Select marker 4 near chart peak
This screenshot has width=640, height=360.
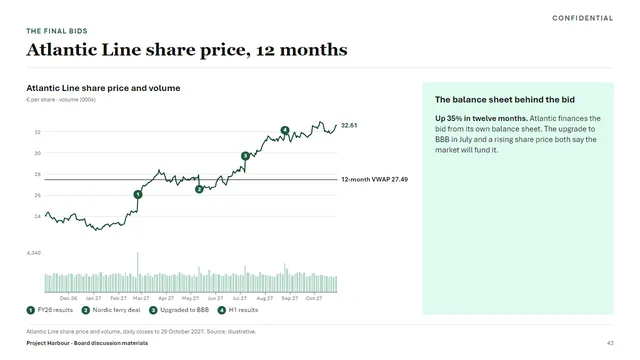coord(285,130)
